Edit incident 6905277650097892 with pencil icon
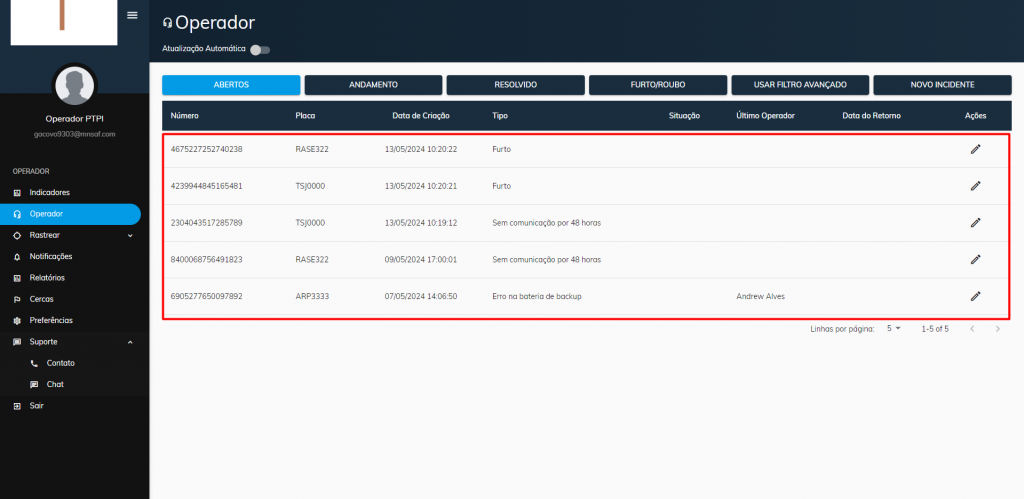The width and height of the screenshot is (1024, 499). 975,296
